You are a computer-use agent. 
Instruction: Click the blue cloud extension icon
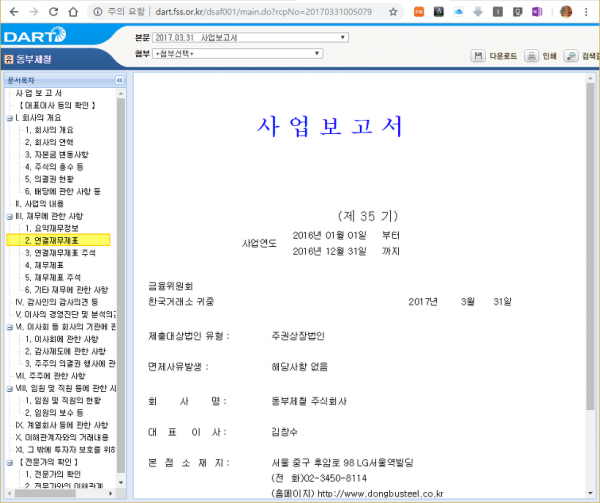[x=458, y=12]
